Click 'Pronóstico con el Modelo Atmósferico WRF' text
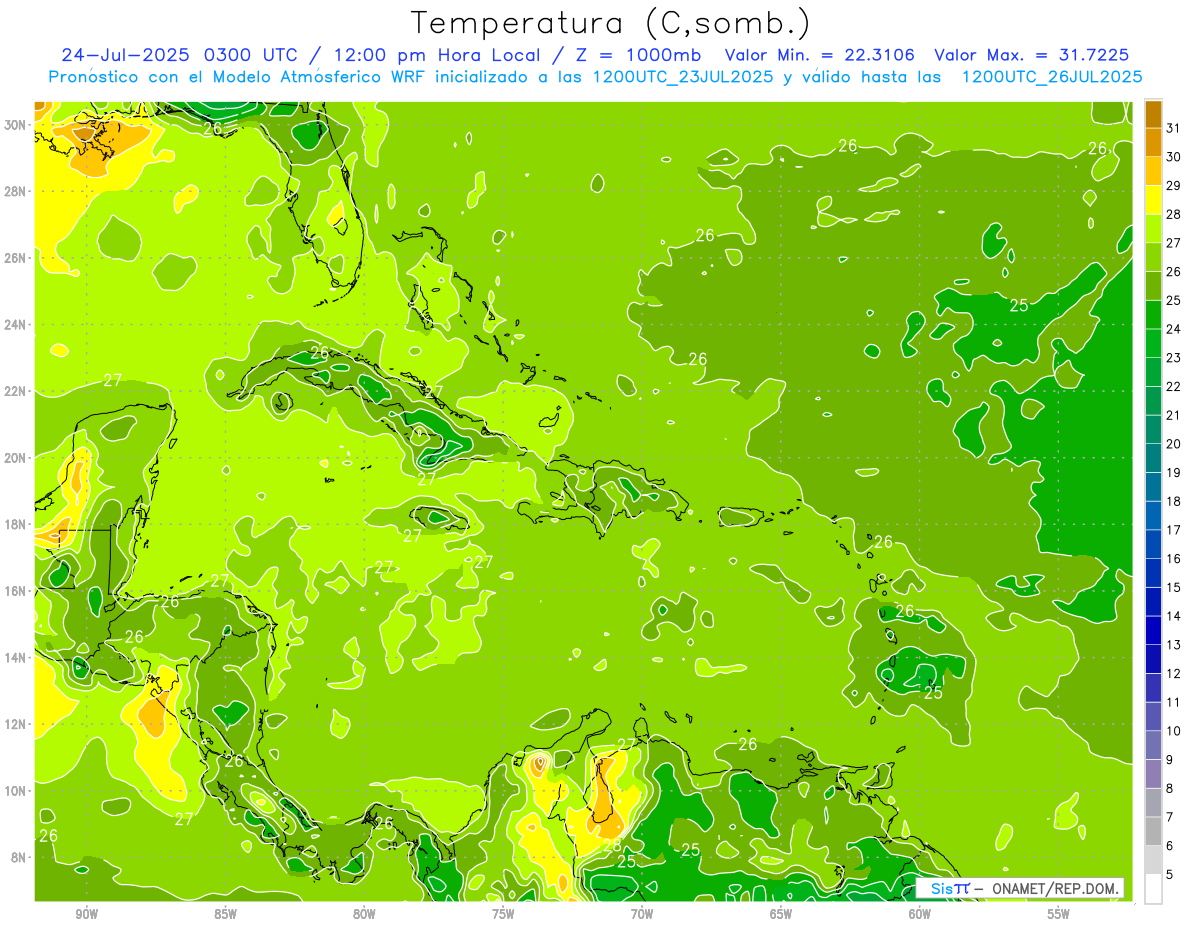1200x927 pixels. [x=239, y=77]
